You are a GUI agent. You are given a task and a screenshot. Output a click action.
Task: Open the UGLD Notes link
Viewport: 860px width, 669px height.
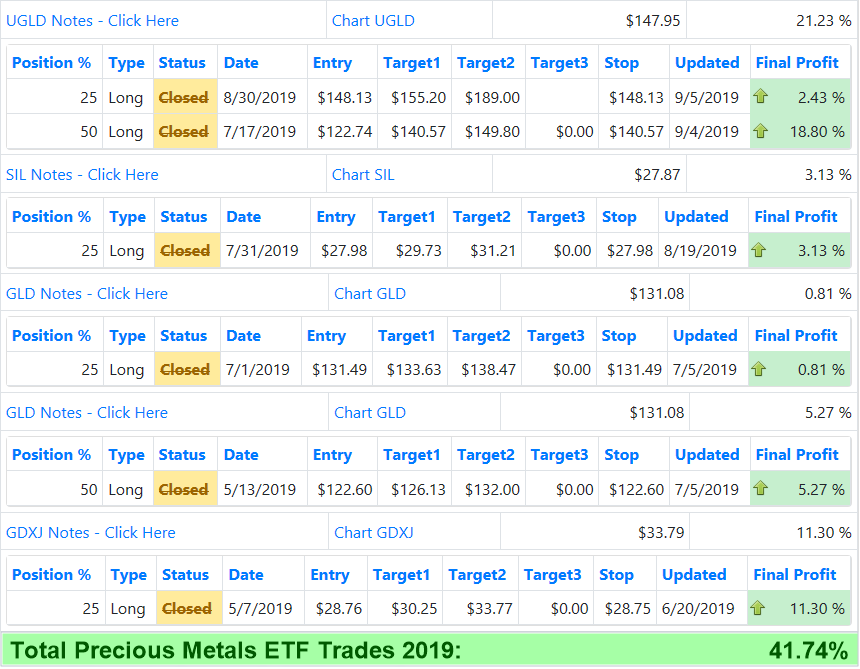click(92, 20)
